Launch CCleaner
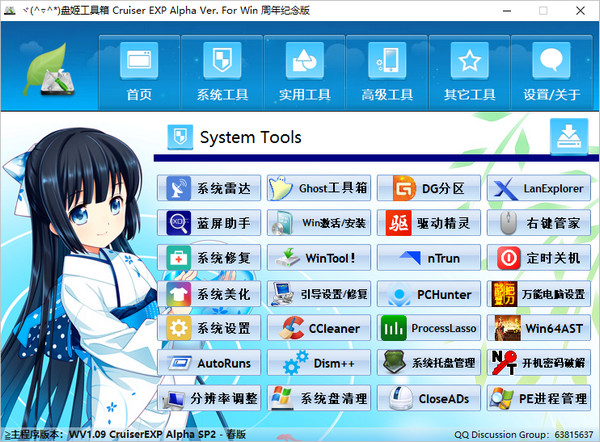 point(319,328)
